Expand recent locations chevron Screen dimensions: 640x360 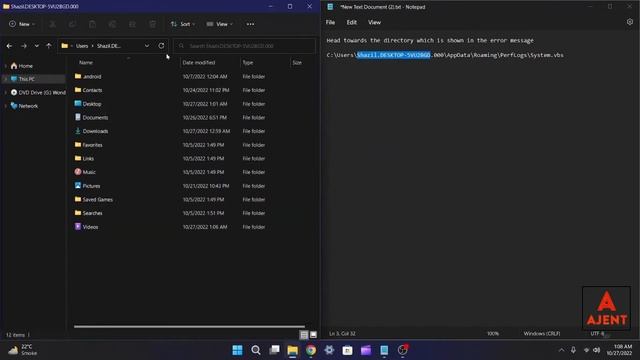(x=37, y=46)
